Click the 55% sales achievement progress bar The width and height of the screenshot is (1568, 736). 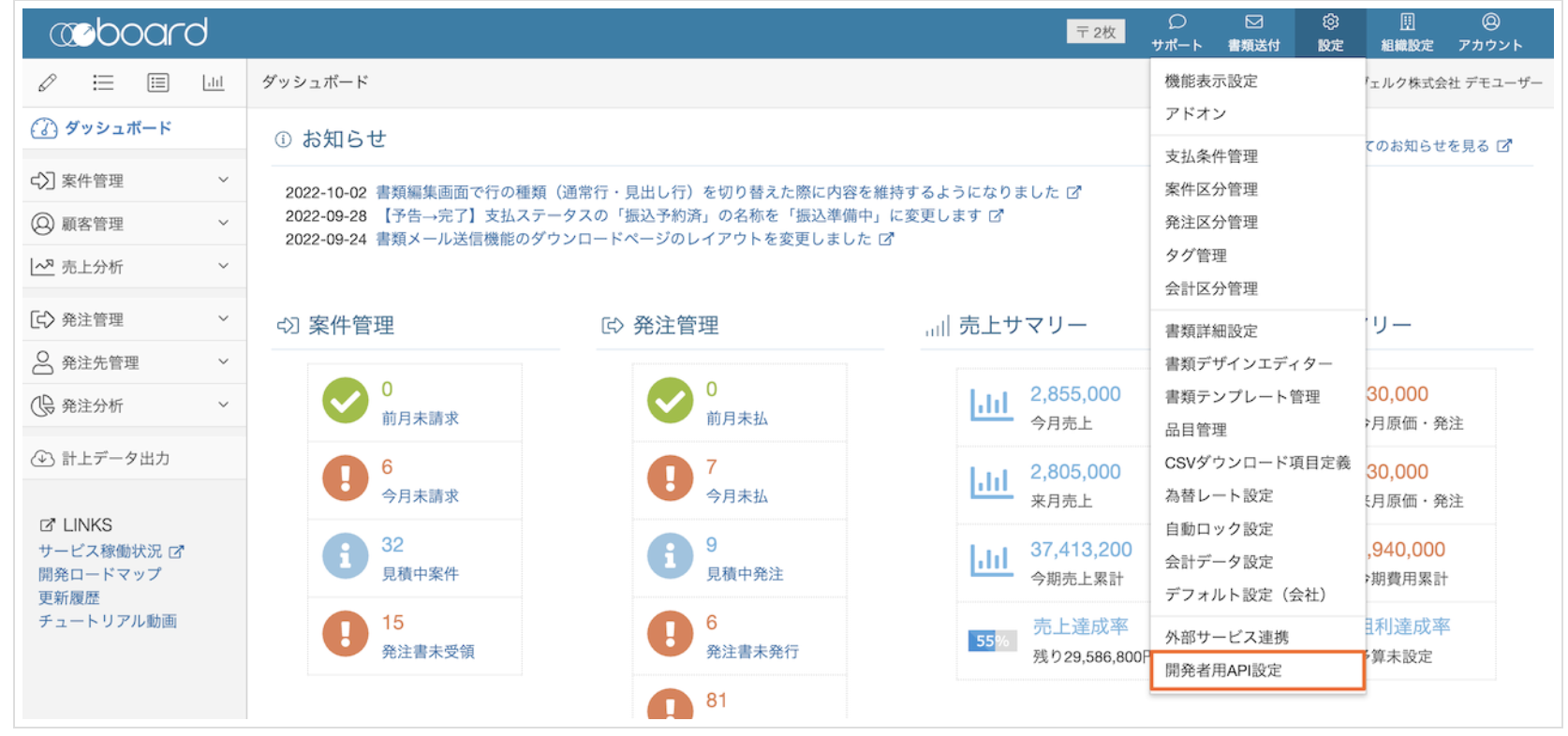click(991, 641)
